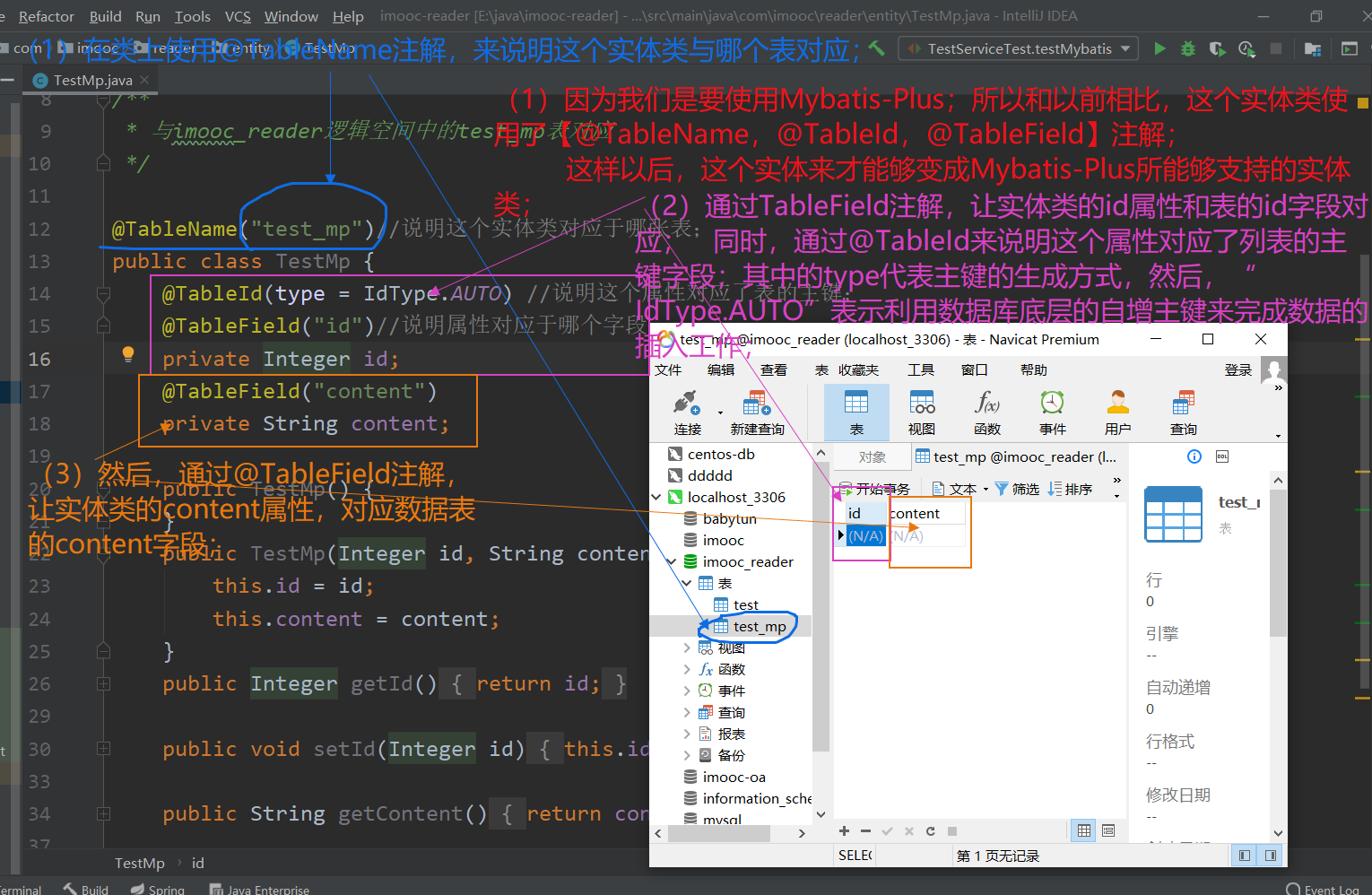Add a new record with the plus icon
The width and height of the screenshot is (1372, 895).
843,830
